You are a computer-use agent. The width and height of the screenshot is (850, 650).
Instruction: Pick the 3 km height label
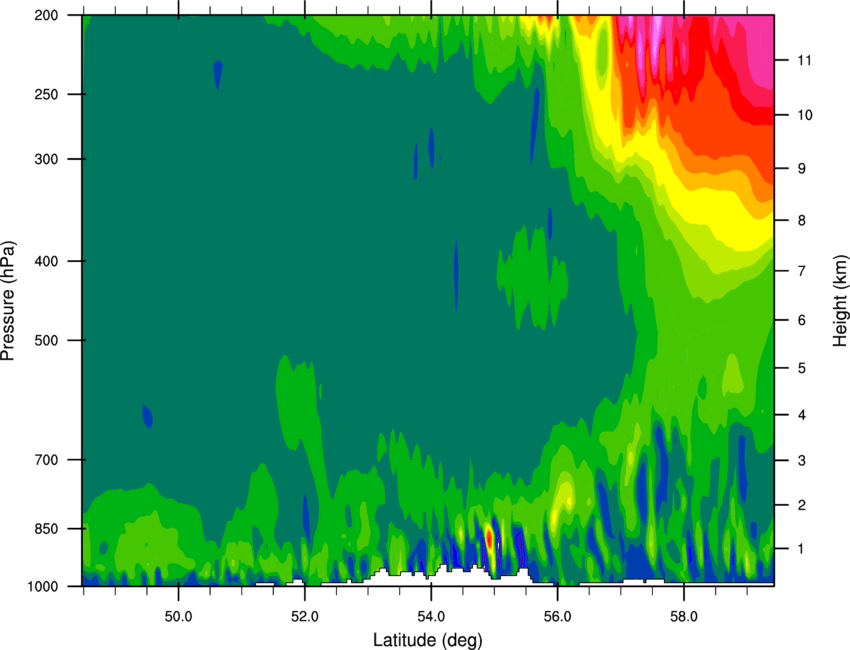(x=802, y=460)
